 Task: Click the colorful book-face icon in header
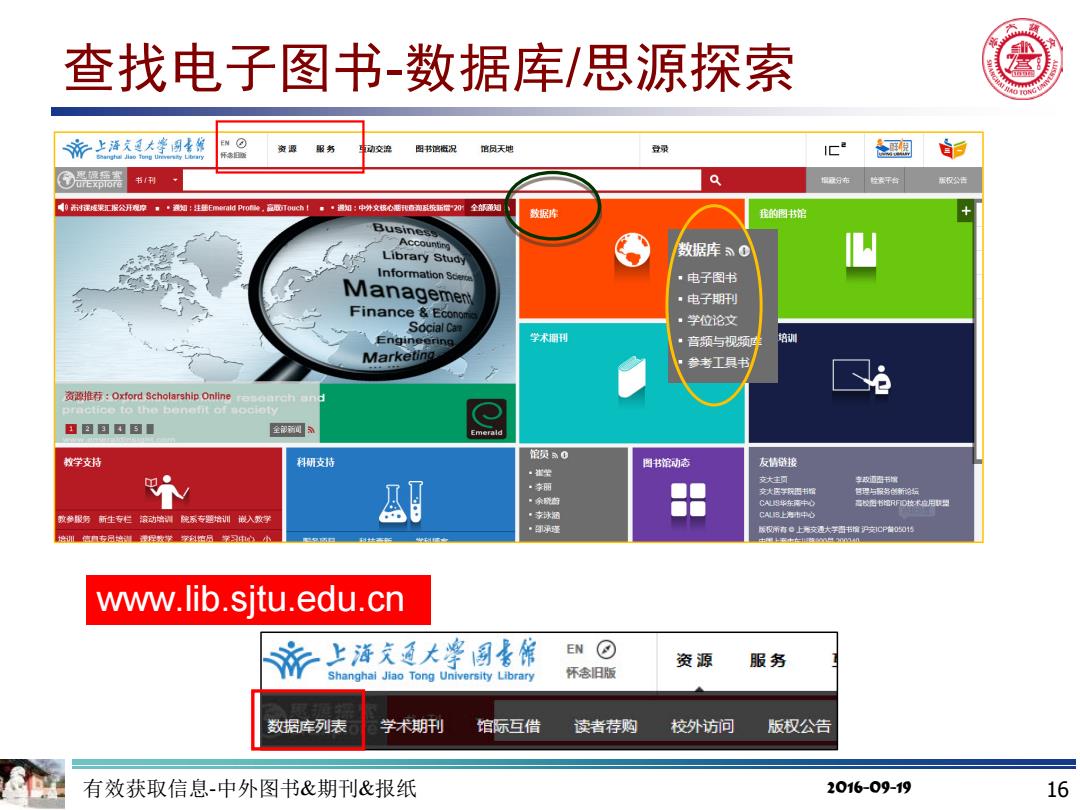[953, 148]
